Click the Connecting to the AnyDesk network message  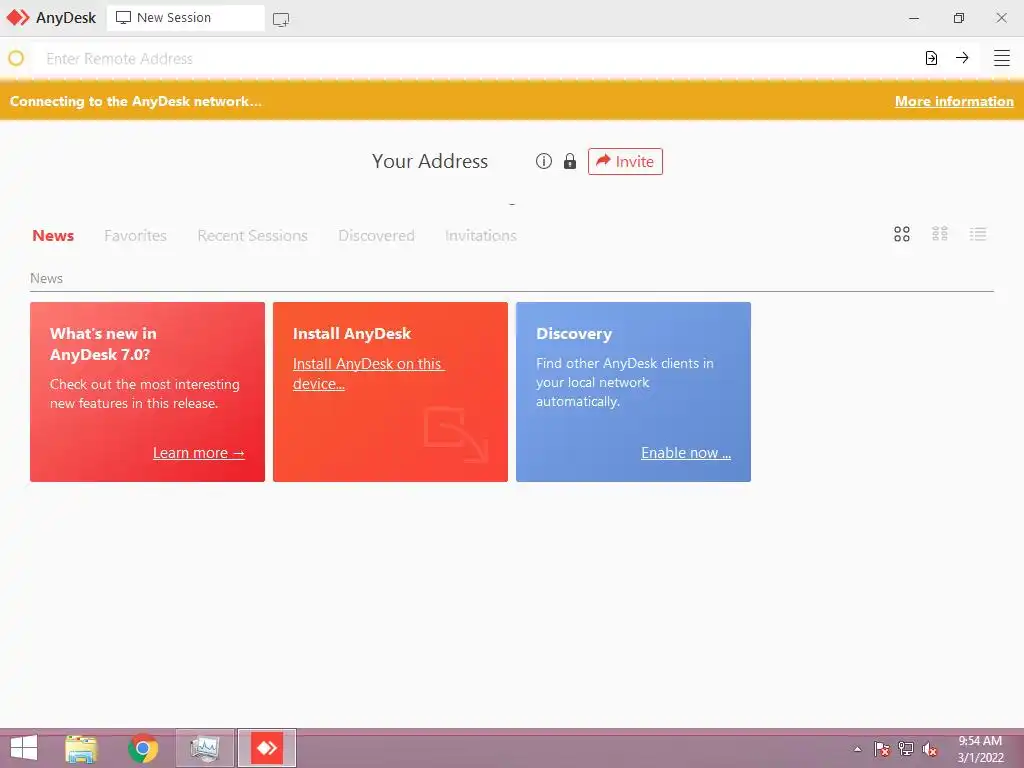(x=135, y=101)
